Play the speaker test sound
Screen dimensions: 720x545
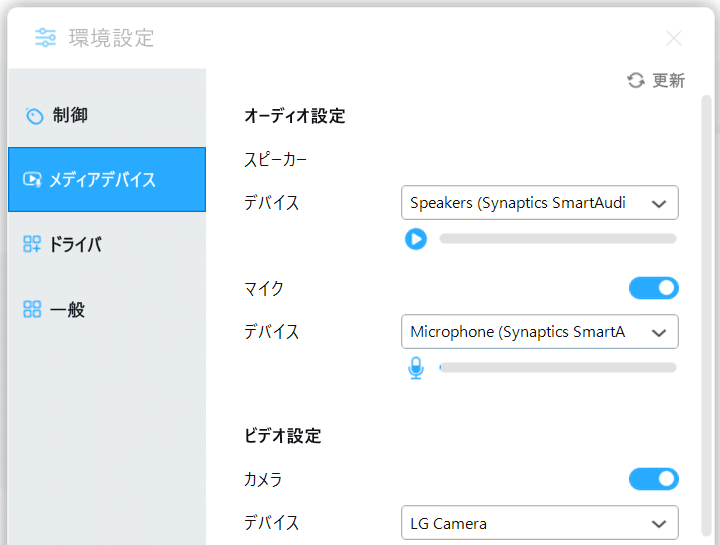coord(416,239)
